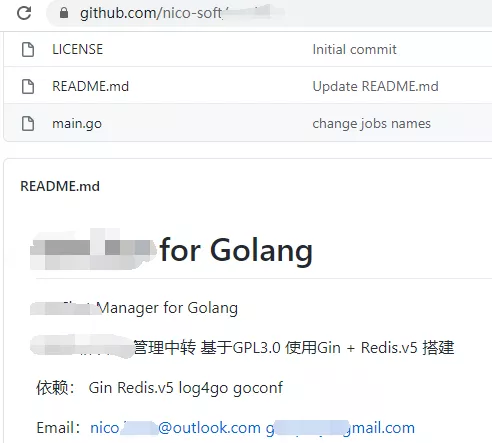Open the 'Initial commit' commit message
Image resolution: width=492 pixels, height=443 pixels.
click(354, 49)
